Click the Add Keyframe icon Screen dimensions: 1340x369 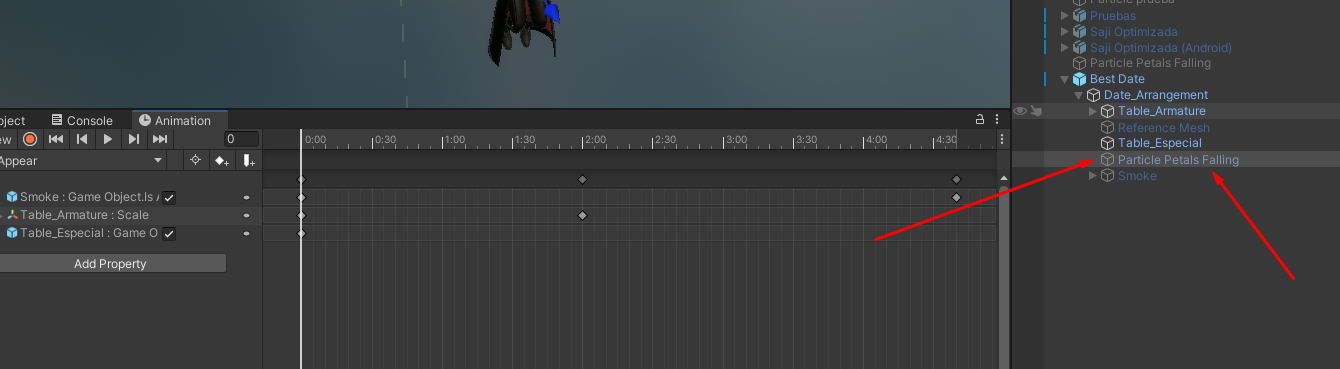[221, 160]
